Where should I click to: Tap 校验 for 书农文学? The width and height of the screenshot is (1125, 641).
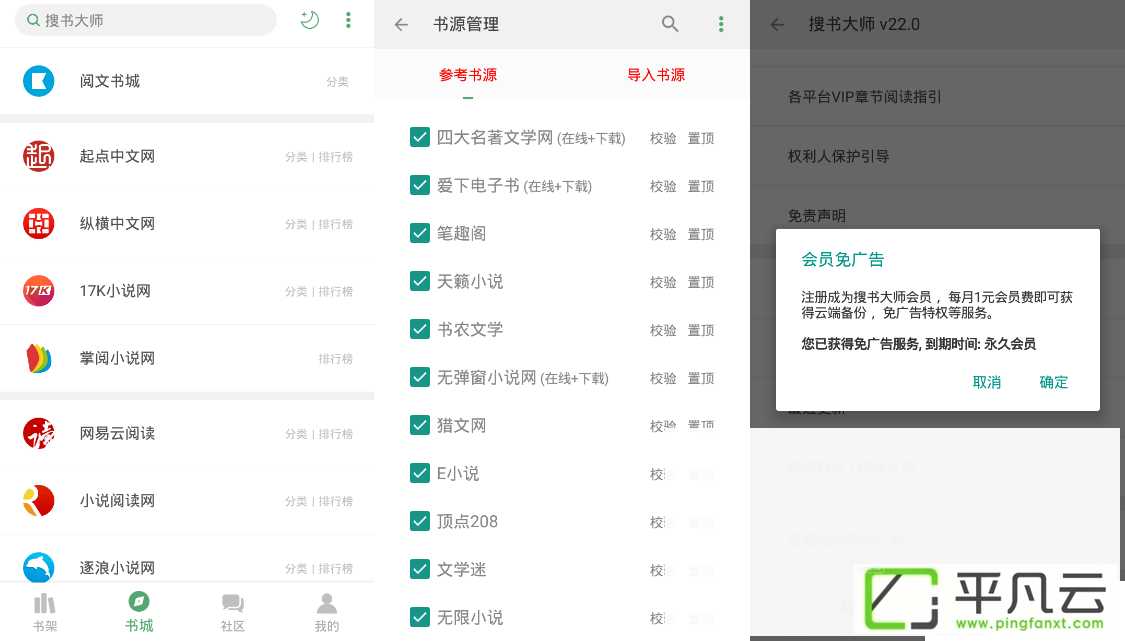(x=663, y=330)
